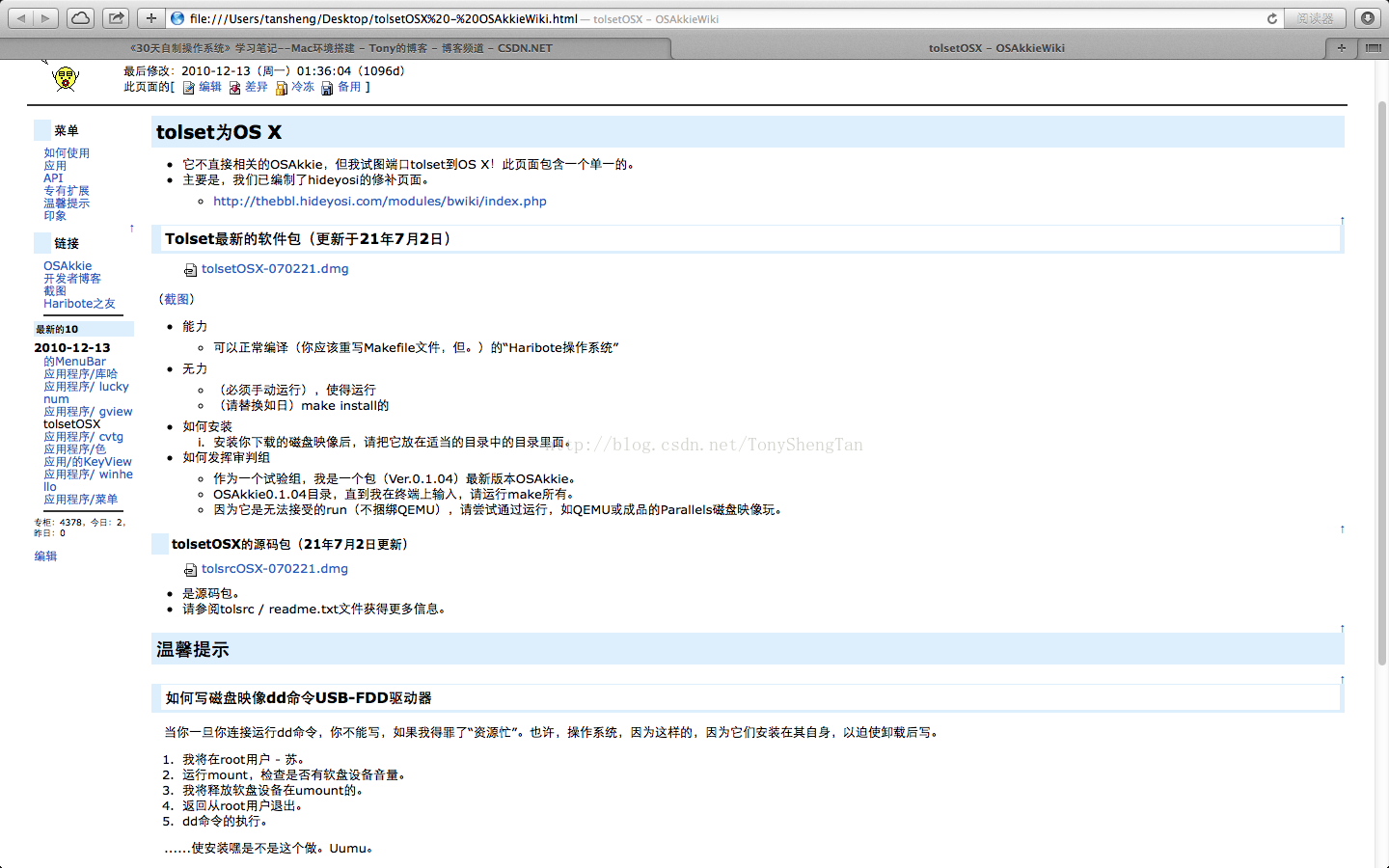Image resolution: width=1389 pixels, height=868 pixels.
Task: Open the 如何使用 menu link
Action: coord(67,153)
